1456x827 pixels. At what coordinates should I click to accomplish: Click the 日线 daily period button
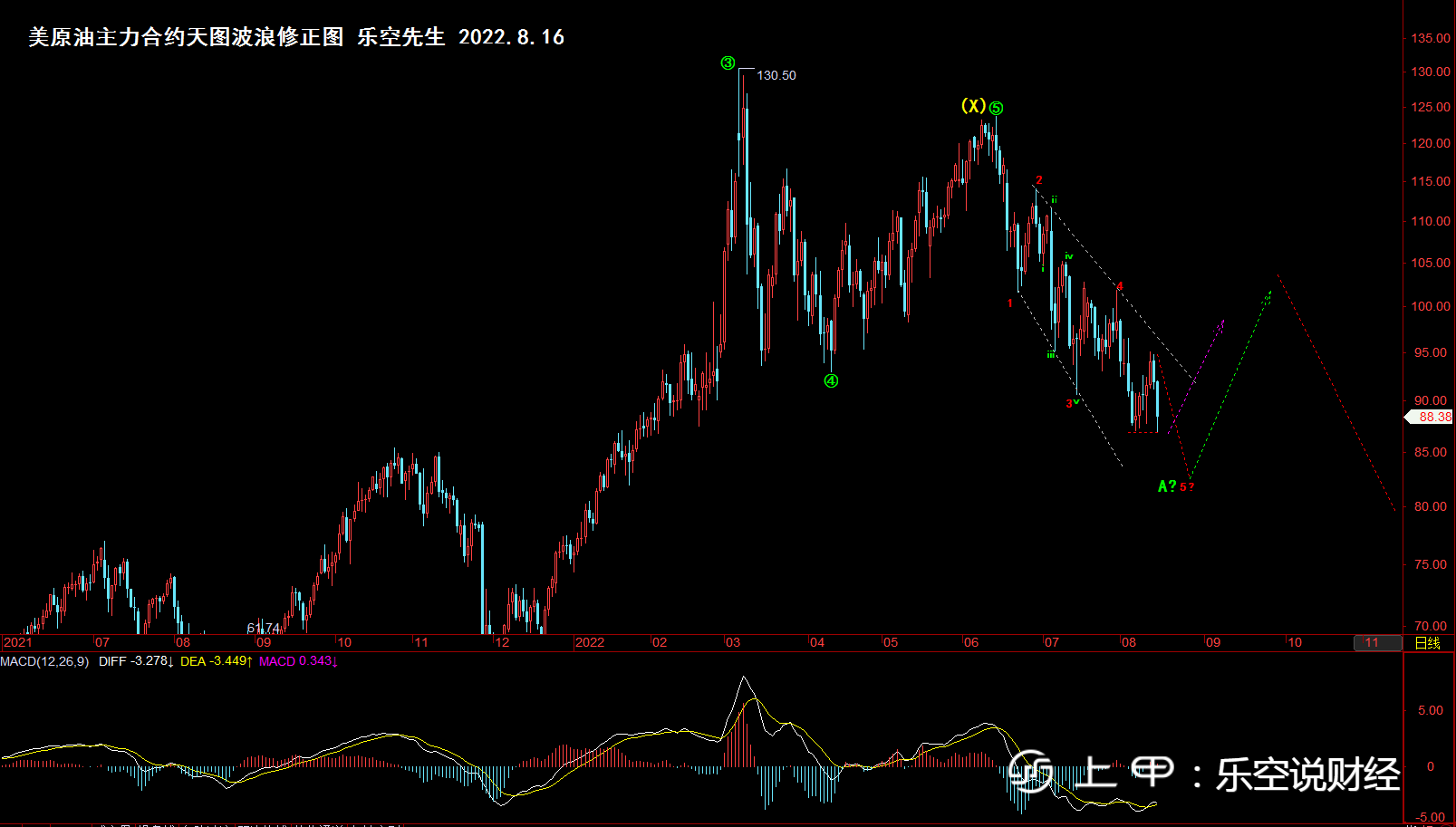[x=1427, y=643]
